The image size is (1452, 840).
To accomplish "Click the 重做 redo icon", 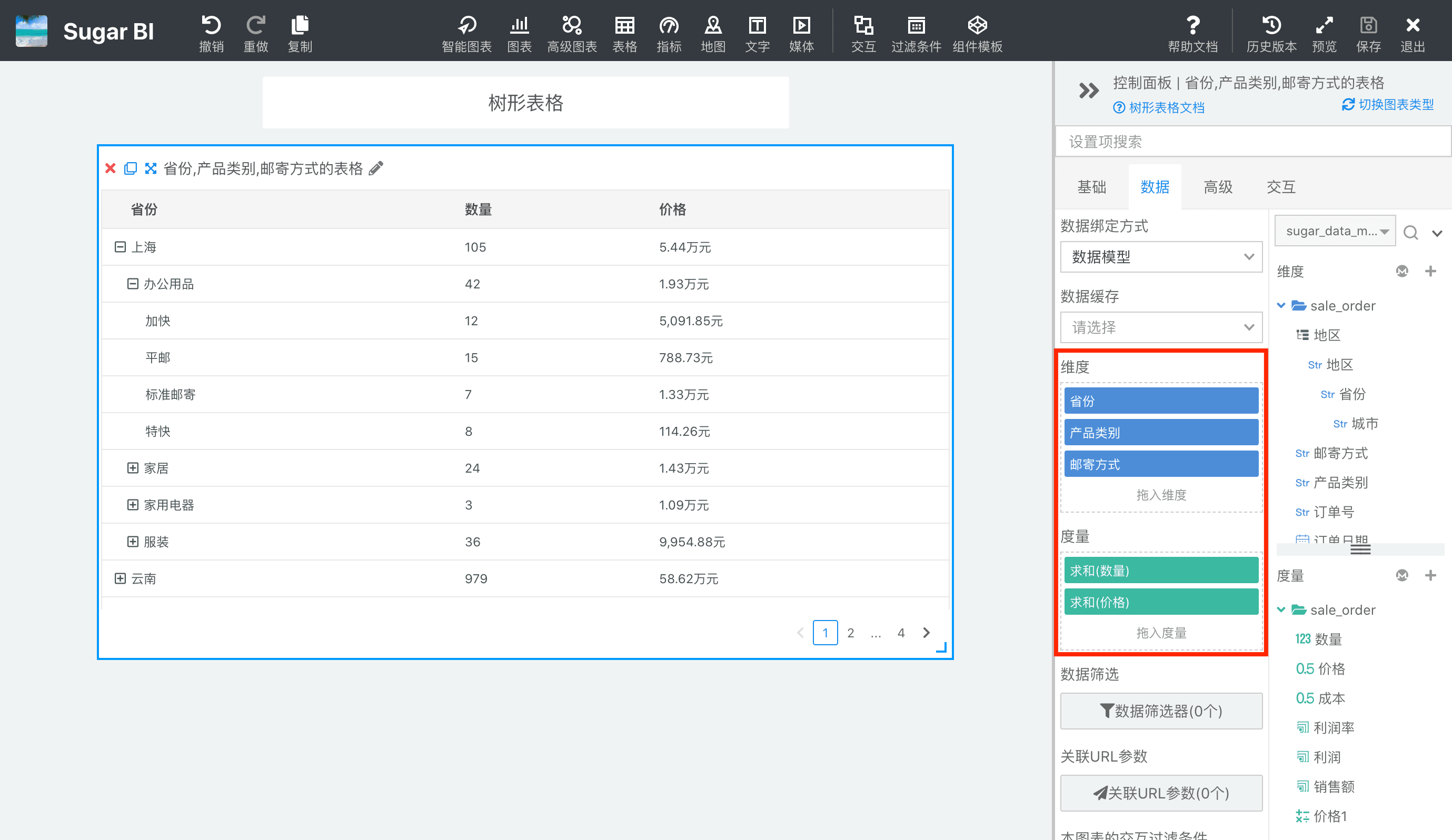I will point(255,25).
